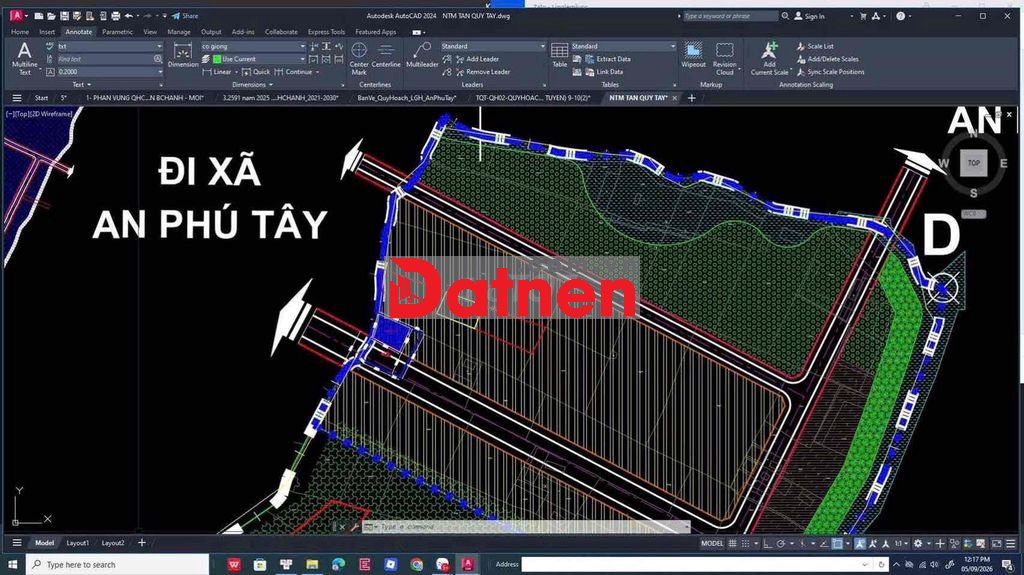The height and width of the screenshot is (575, 1024).
Task: Select the Multiline Text tool
Action: pos(24,58)
